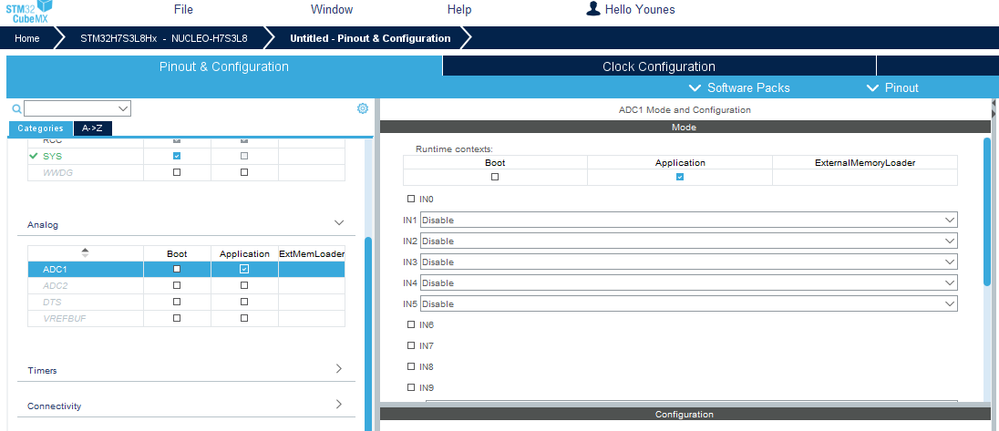This screenshot has width=999, height=431.
Task: Click the ExtMemLoader column header
Action: tap(312, 254)
